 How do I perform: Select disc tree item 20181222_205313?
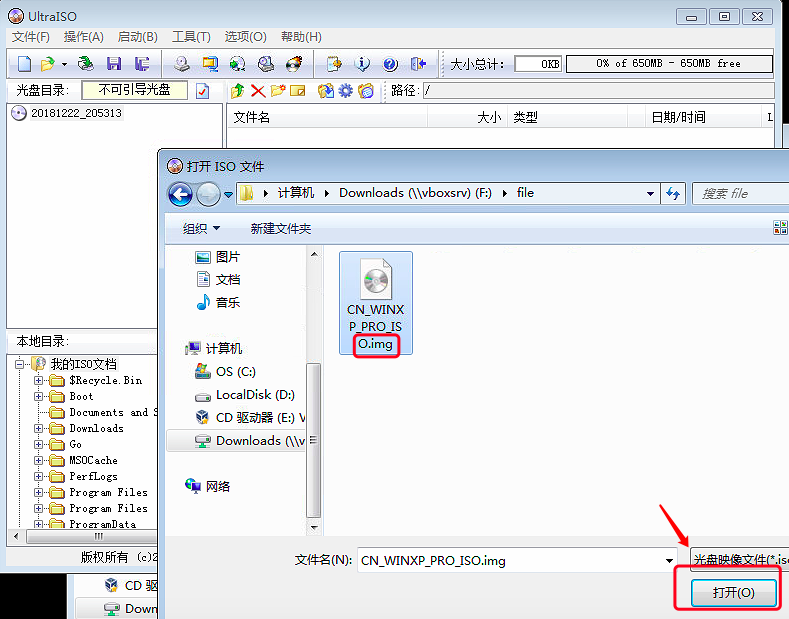[x=76, y=113]
